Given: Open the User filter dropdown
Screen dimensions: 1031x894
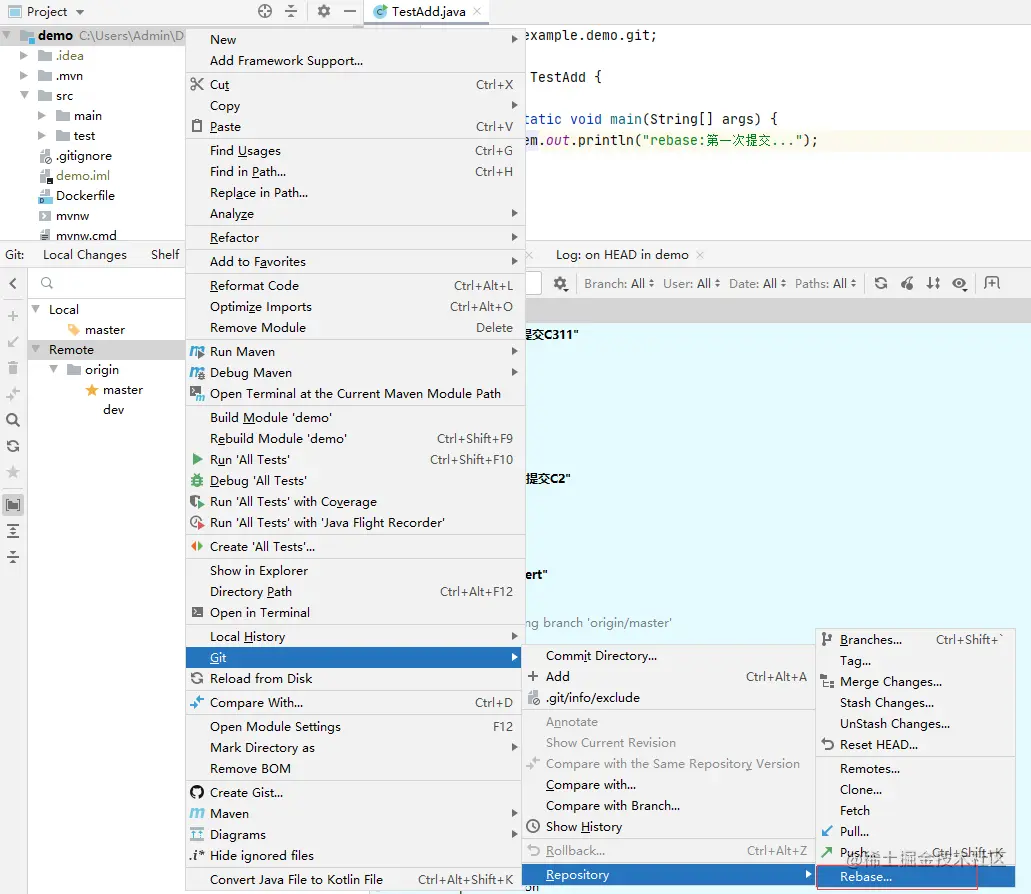Looking at the screenshot, I should [x=691, y=283].
